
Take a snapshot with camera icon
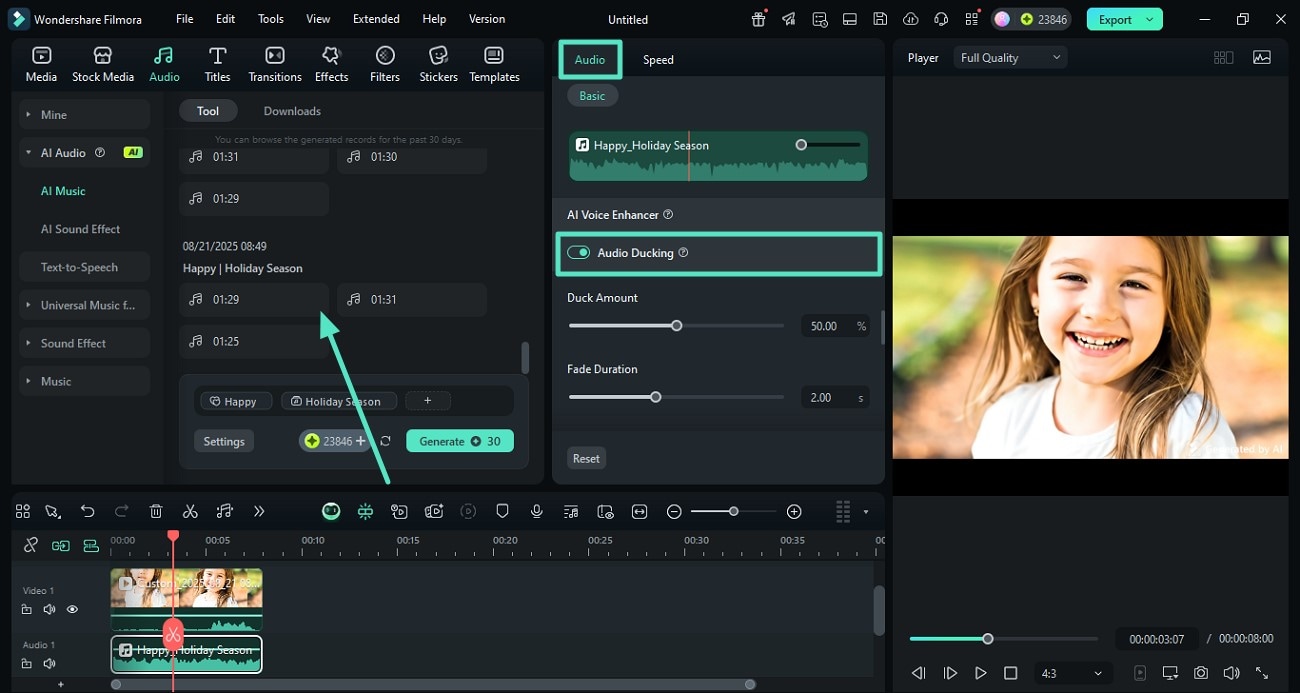(1201, 673)
